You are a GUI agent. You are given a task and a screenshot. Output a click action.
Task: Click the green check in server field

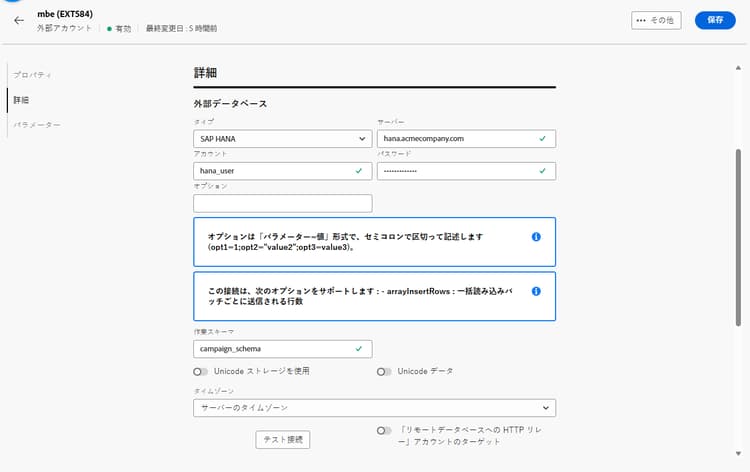pos(542,139)
